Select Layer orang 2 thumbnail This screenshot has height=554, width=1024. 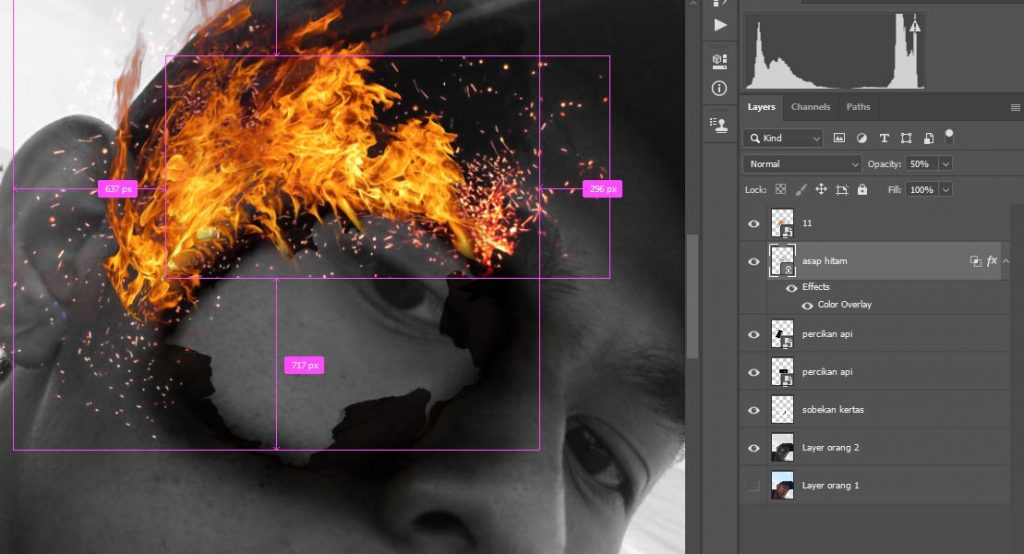[x=782, y=448]
